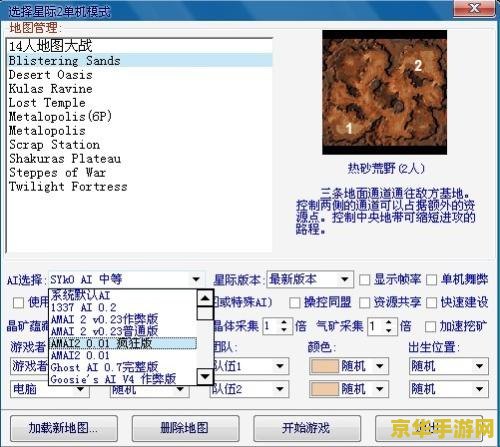Select Ghost AI 0.7完整版 option

pyautogui.click(x=123, y=367)
